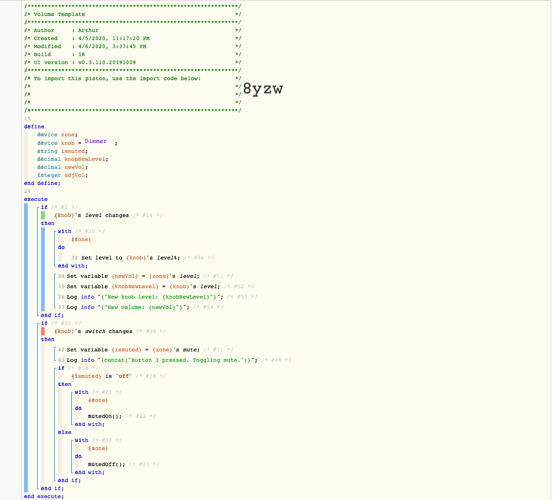The image size is (555, 500).
Task: Select the import code 8yzw
Action: pos(263,89)
